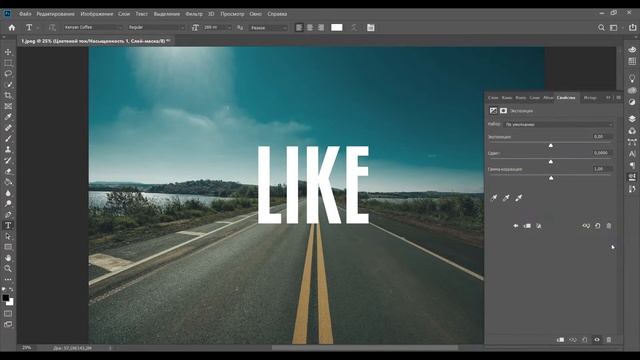640x360 pixels.
Task: Open the font style Regular dropdown
Action: point(156,27)
